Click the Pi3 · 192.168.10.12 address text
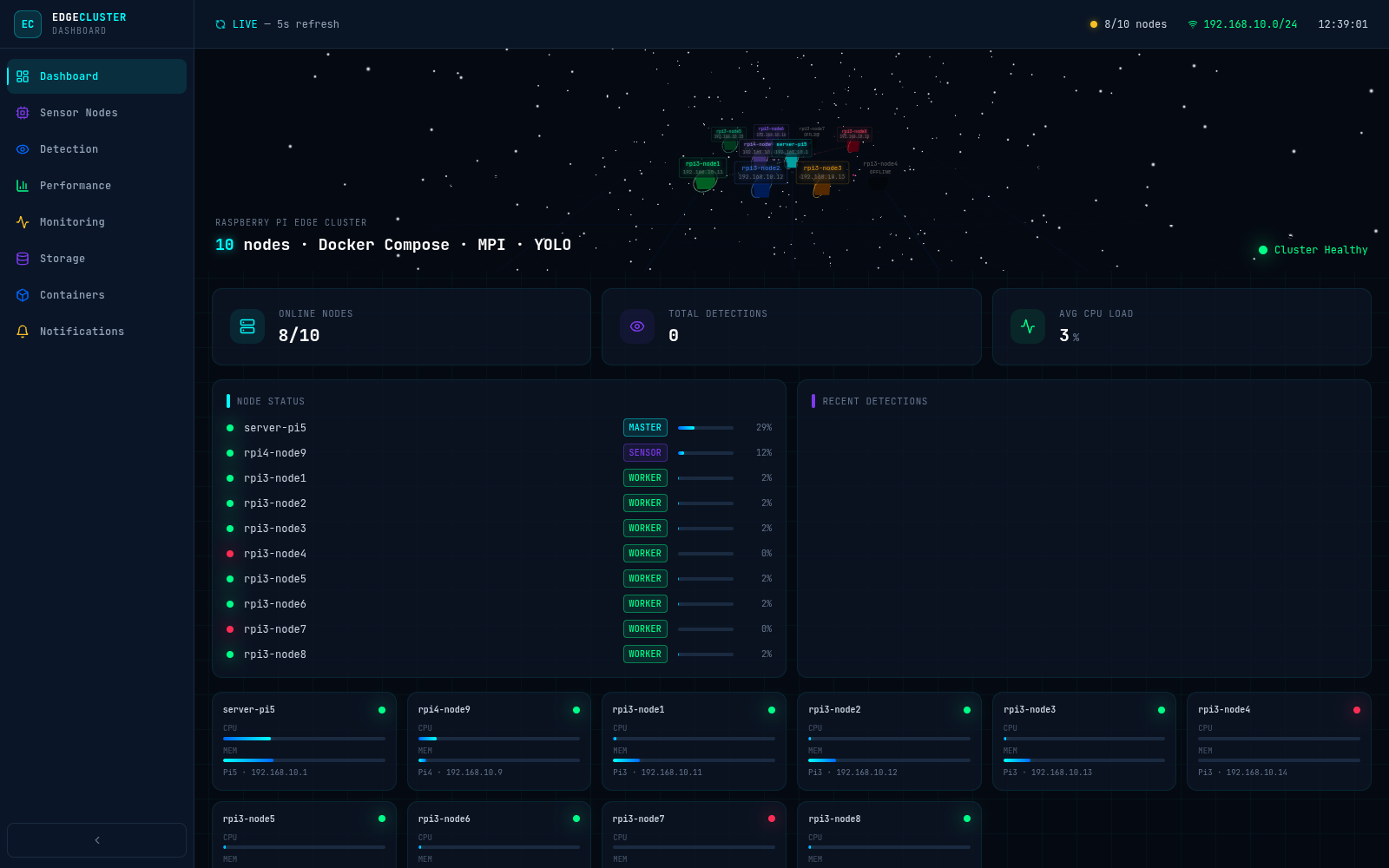 tap(852, 773)
